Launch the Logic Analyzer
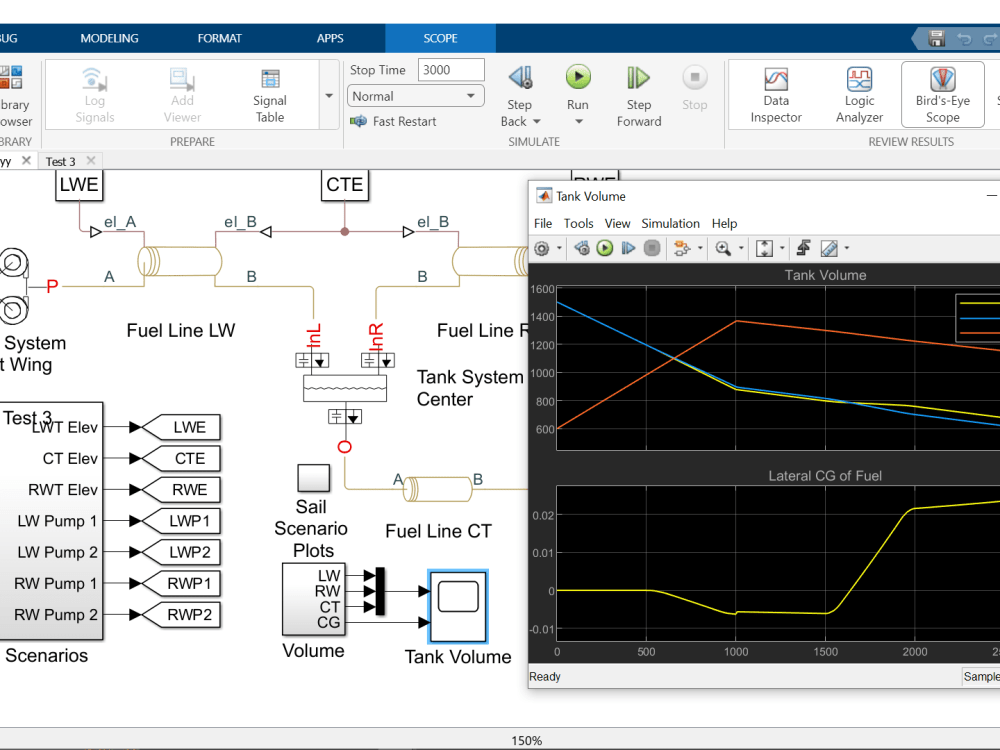This screenshot has width=1000, height=750. (x=859, y=93)
